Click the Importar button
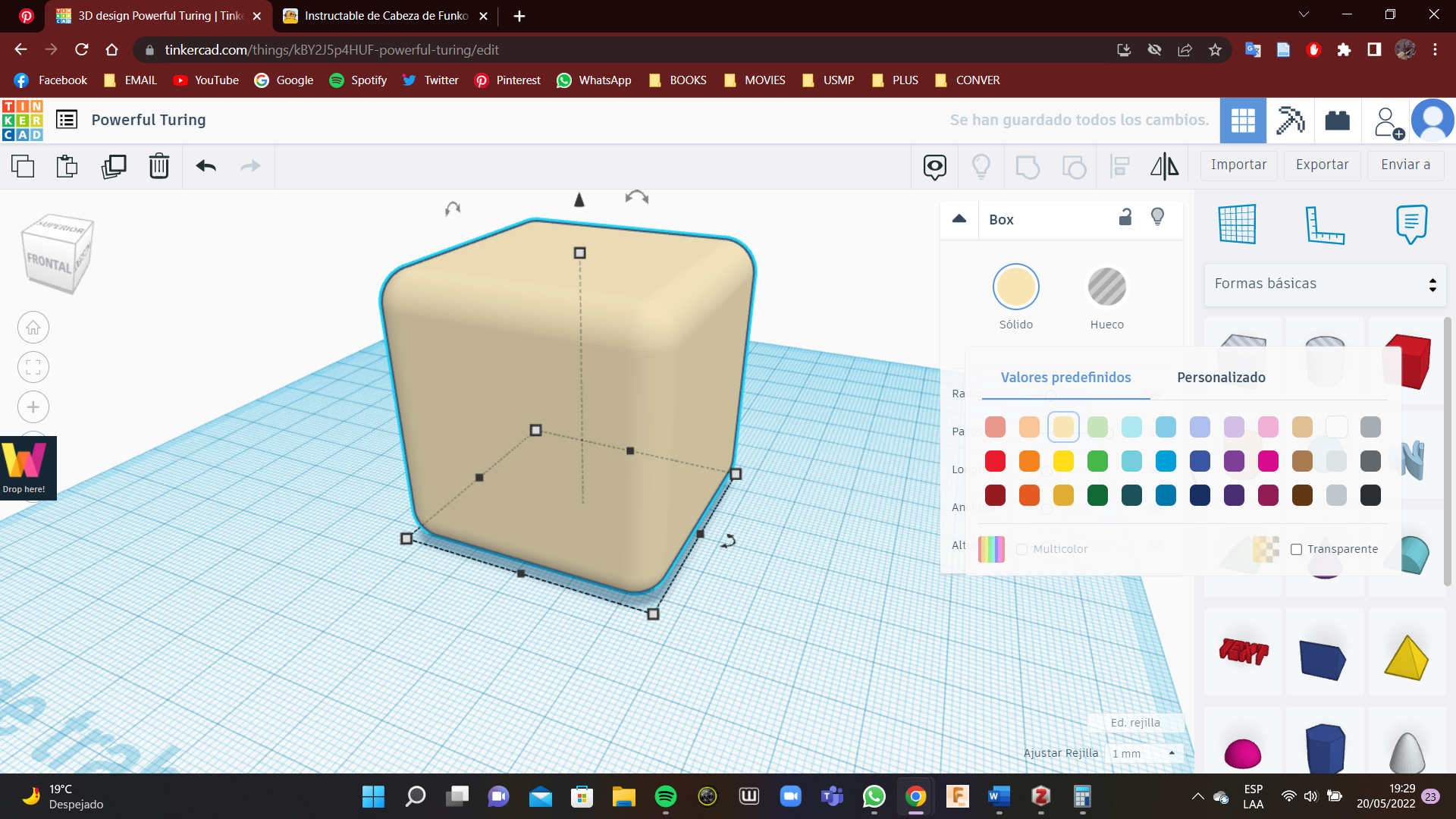1456x819 pixels. point(1238,165)
